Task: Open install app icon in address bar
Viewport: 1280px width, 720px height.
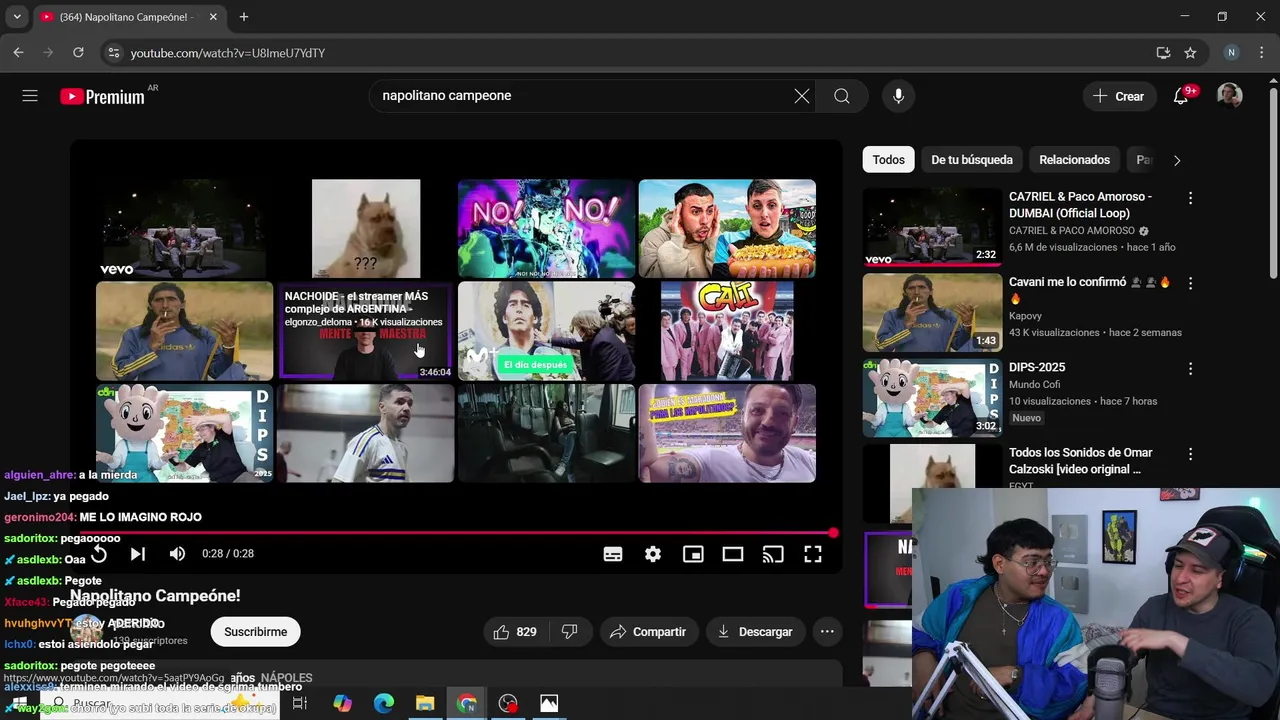Action: 1163,53
